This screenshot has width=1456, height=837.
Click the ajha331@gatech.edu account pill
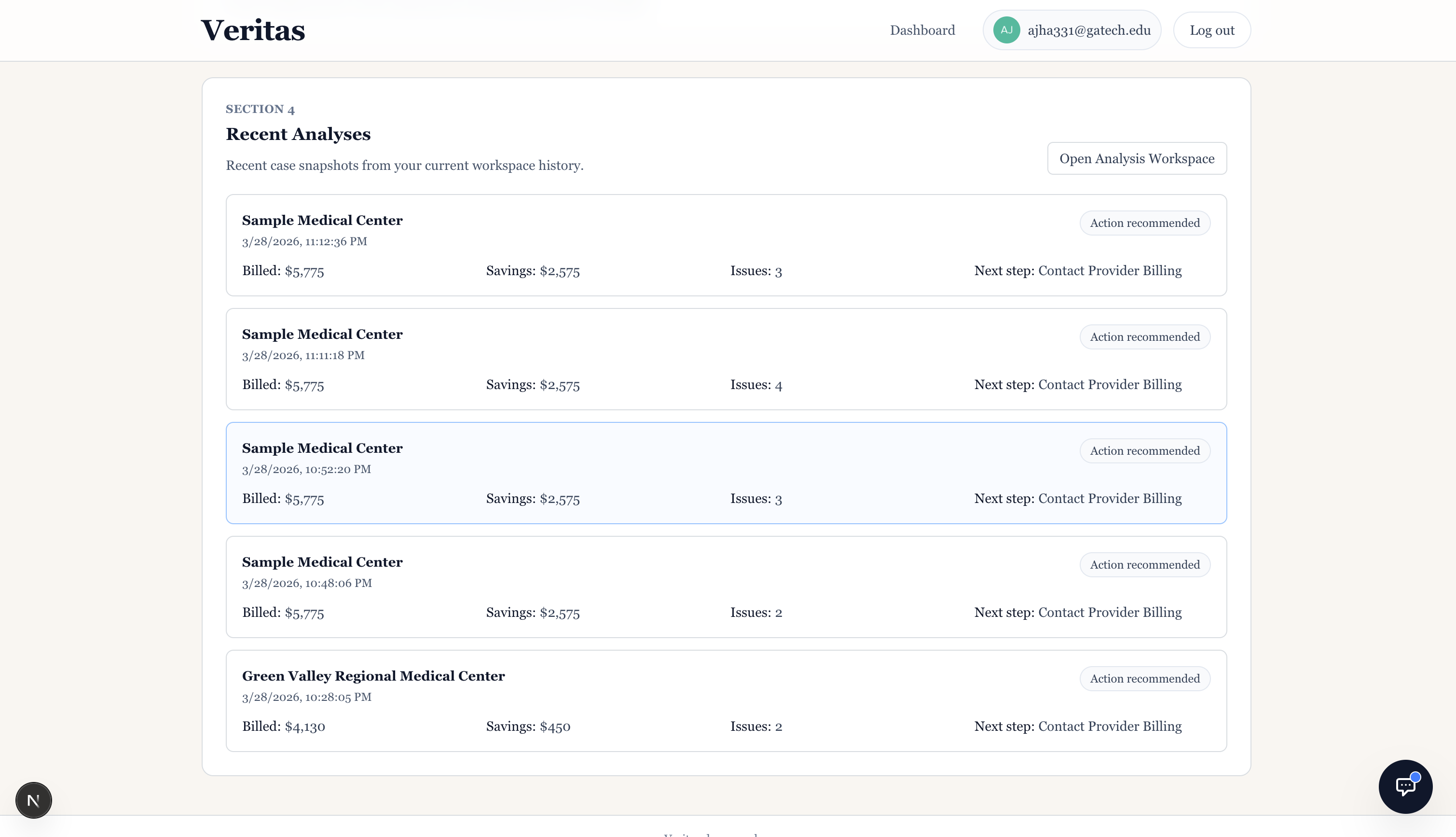[1088, 30]
